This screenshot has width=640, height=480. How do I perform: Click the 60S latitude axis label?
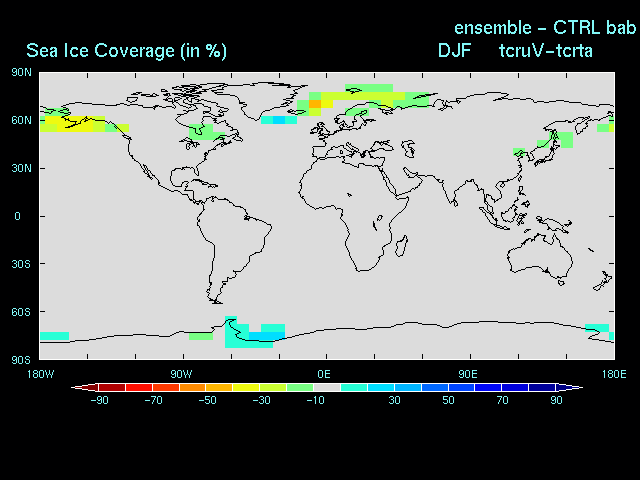pyautogui.click(x=21, y=312)
